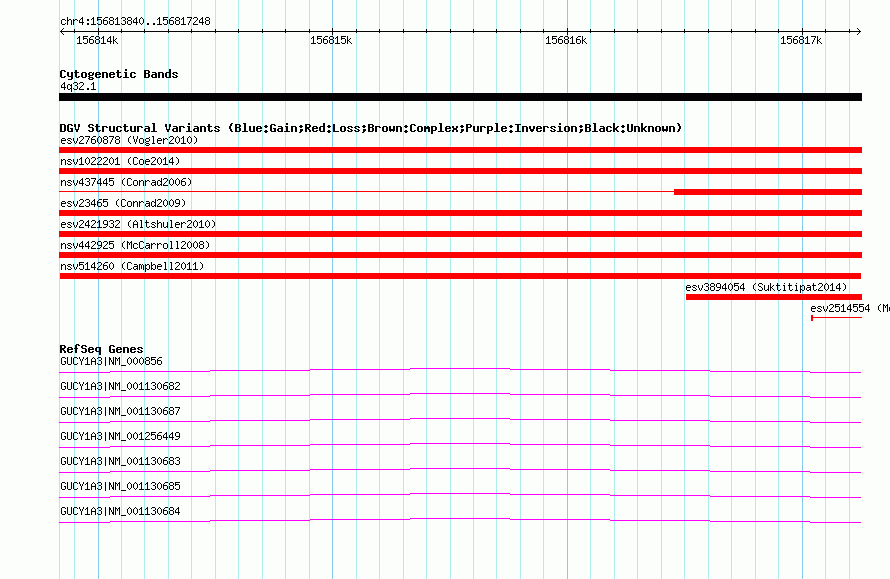Click the magenta line of NM_001130685
This screenshot has height=579, width=890.
pos(460,496)
